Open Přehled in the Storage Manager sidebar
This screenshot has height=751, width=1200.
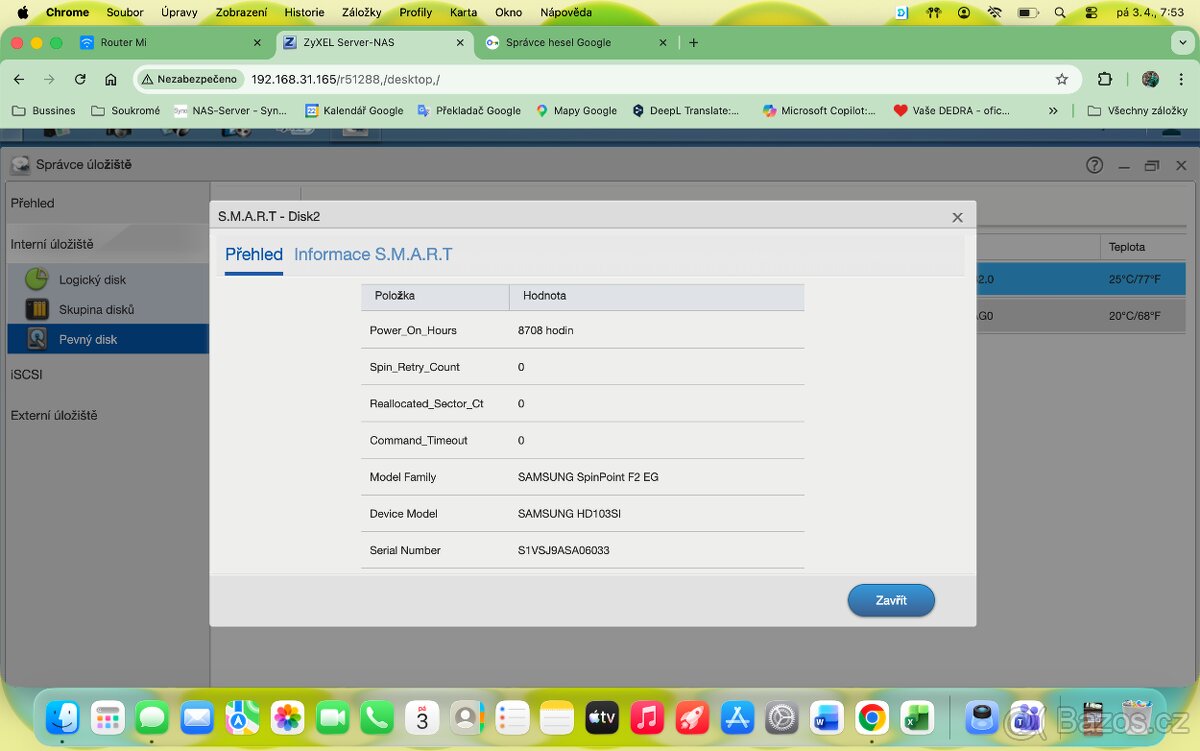[33, 203]
